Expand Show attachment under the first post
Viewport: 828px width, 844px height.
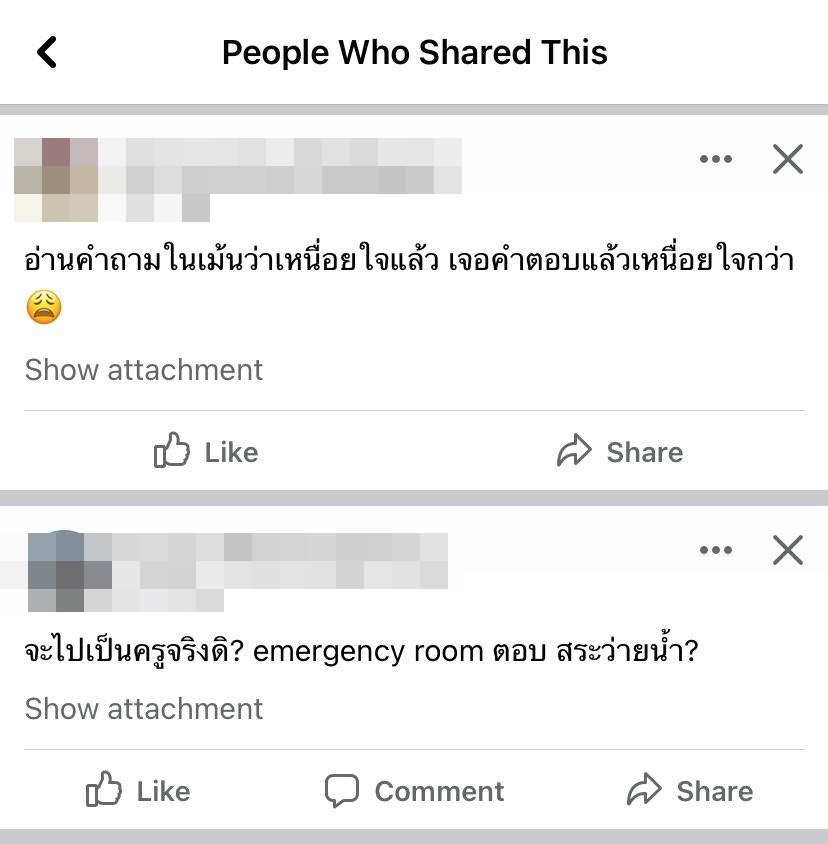[144, 370]
